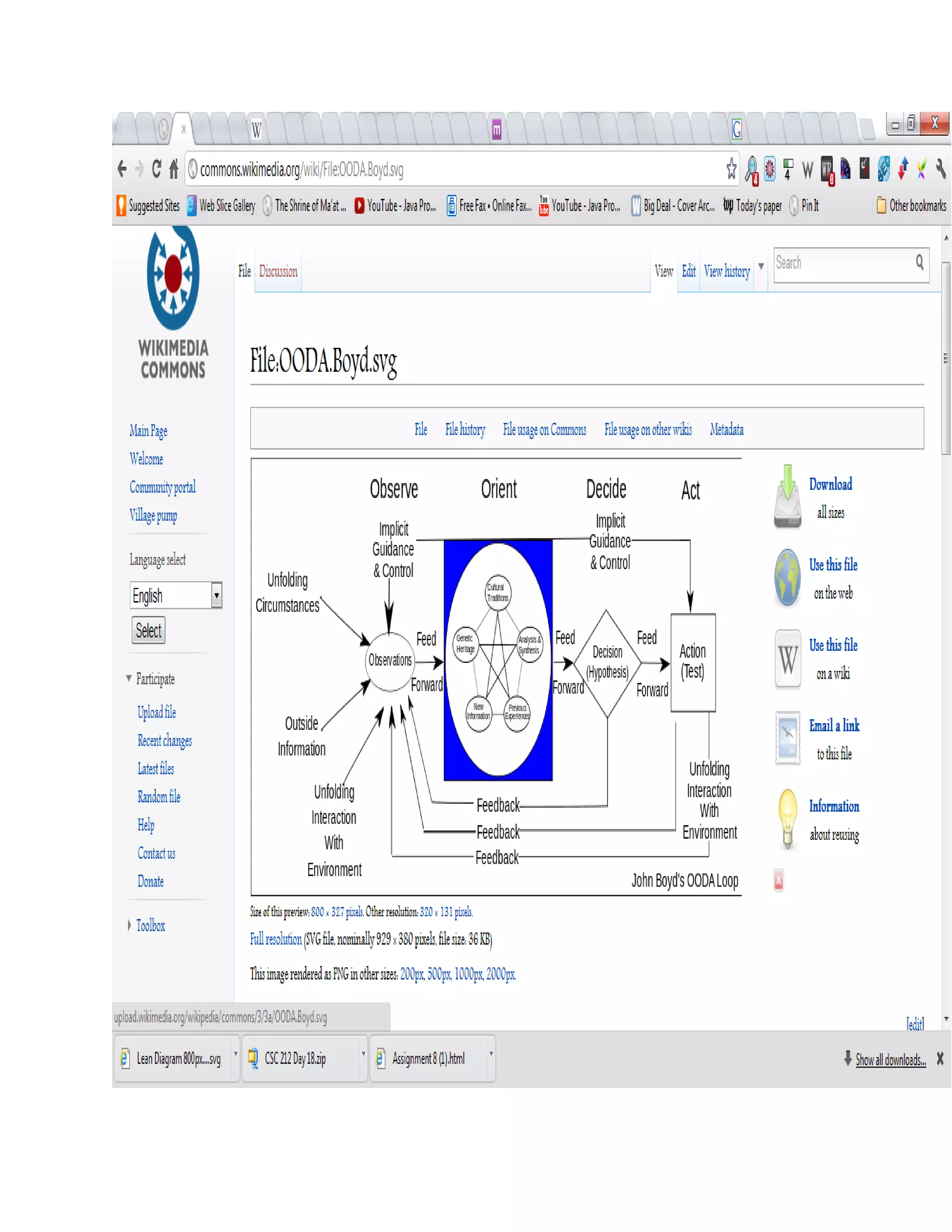Close the downloads bar
The height and width of the screenshot is (1232, 952).
[939, 1059]
